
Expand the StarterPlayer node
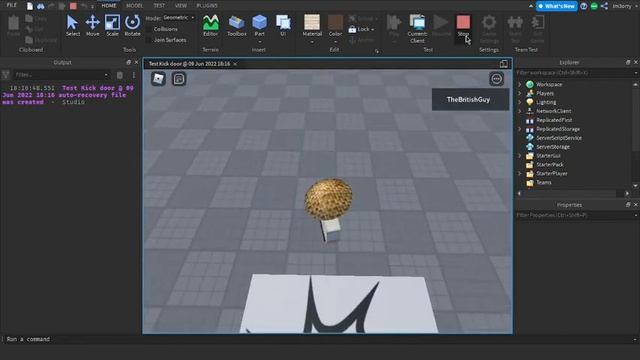520,173
